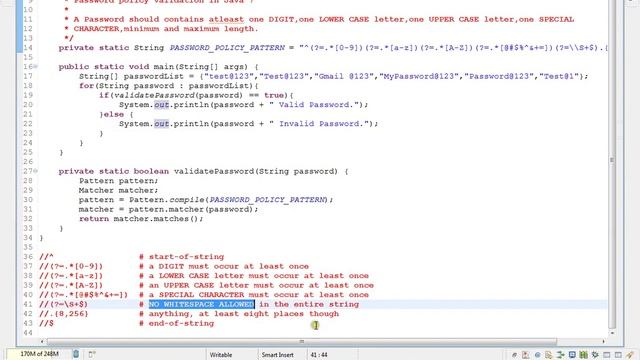Run garbage collector trash icon

76,354
